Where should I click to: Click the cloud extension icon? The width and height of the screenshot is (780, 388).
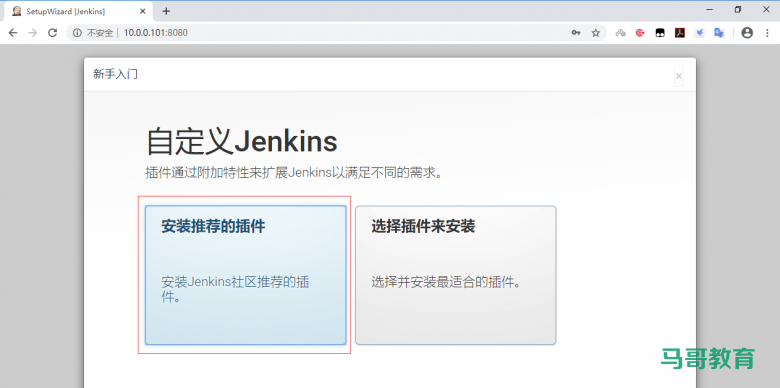[x=620, y=33]
